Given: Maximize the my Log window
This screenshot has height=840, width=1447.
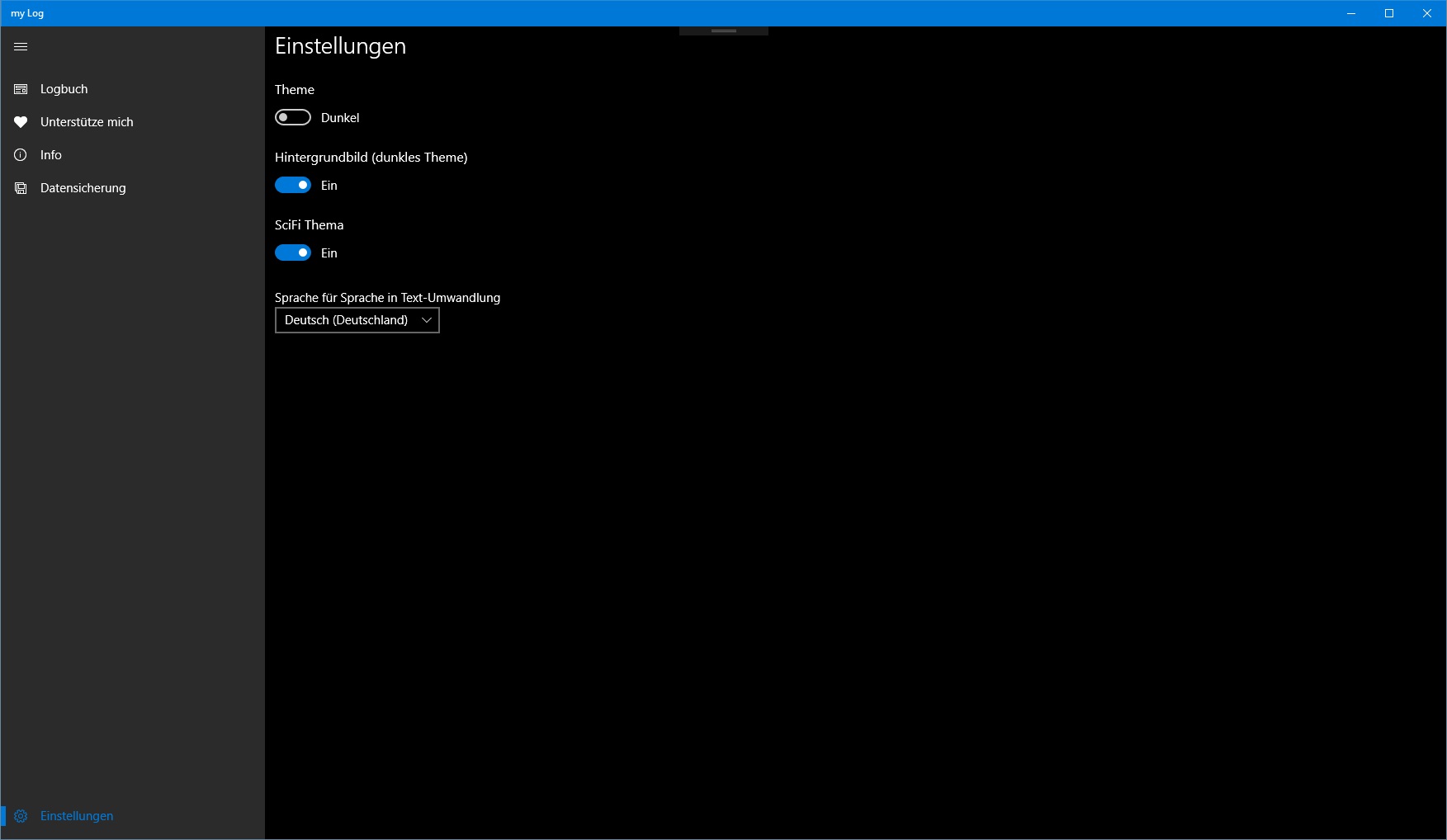Looking at the screenshot, I should pyautogui.click(x=1389, y=13).
